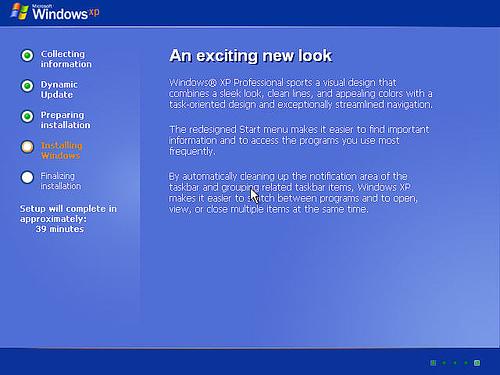Select the Installing Windows radio indicator
The image size is (500, 375).
click(x=27, y=147)
